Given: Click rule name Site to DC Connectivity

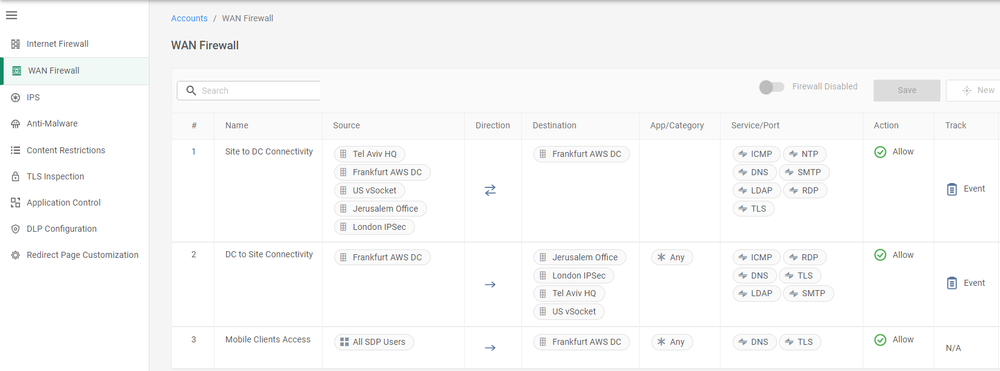Looking at the screenshot, I should [x=269, y=152].
